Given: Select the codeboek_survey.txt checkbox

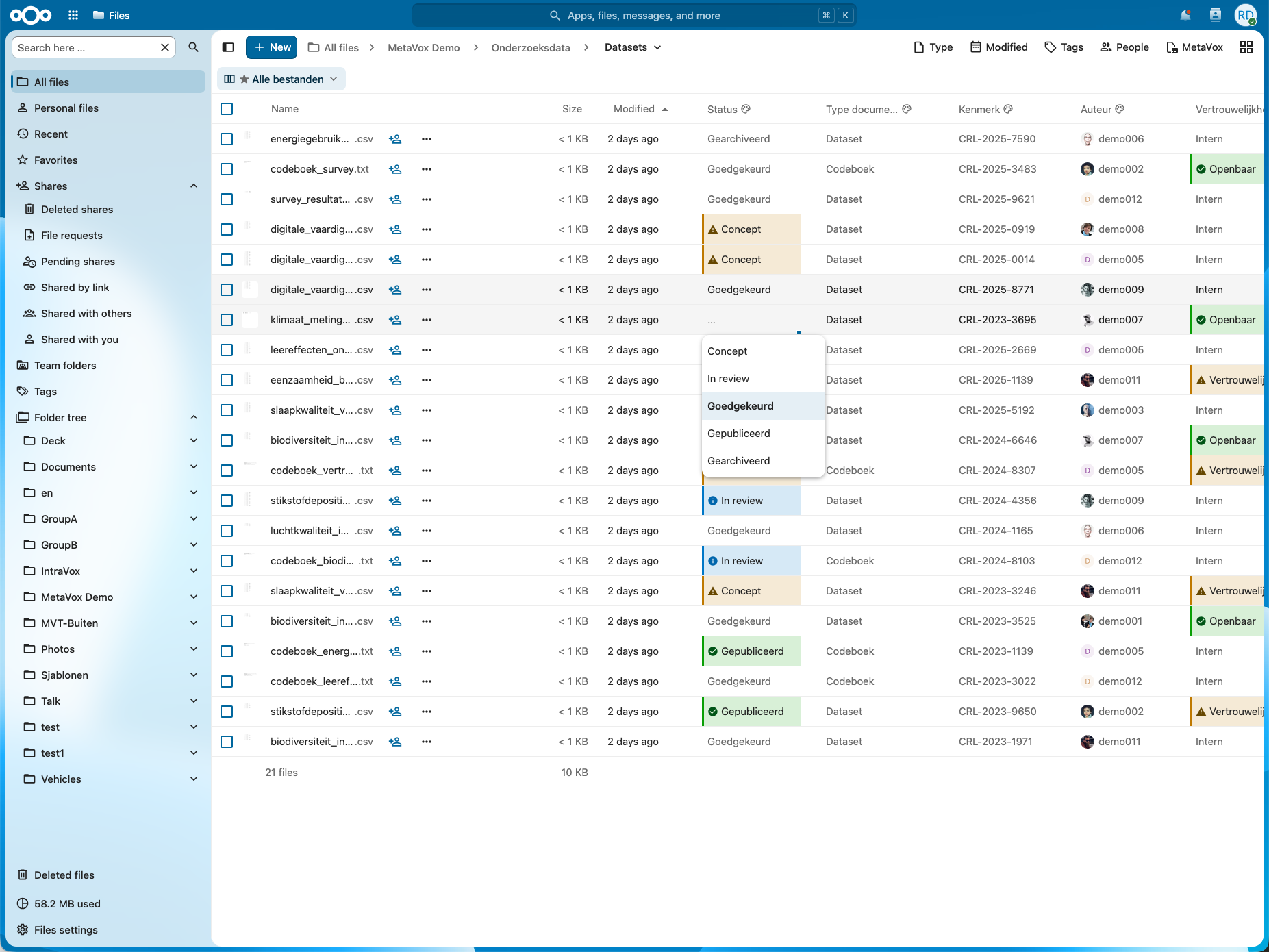Looking at the screenshot, I should 227,169.
